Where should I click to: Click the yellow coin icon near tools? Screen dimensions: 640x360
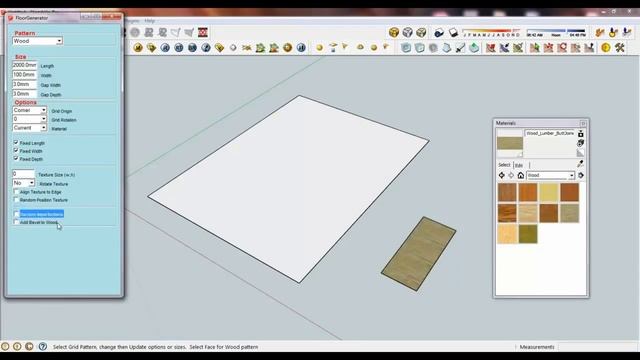(x=606, y=48)
